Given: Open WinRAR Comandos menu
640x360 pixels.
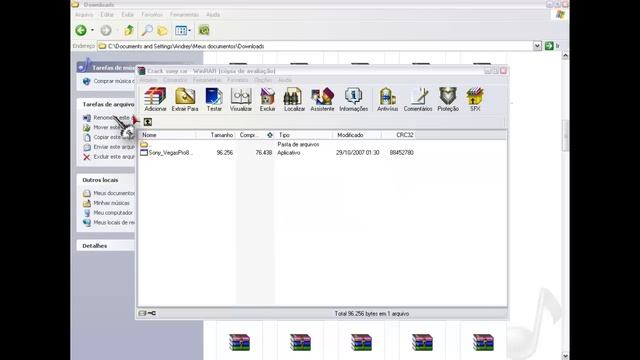Looking at the screenshot, I should 176,80.
